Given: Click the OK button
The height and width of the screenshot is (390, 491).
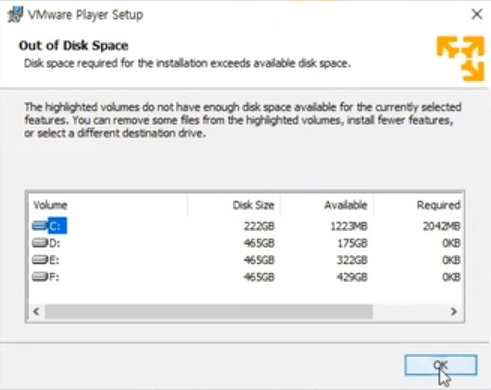Looking at the screenshot, I should point(441,365).
